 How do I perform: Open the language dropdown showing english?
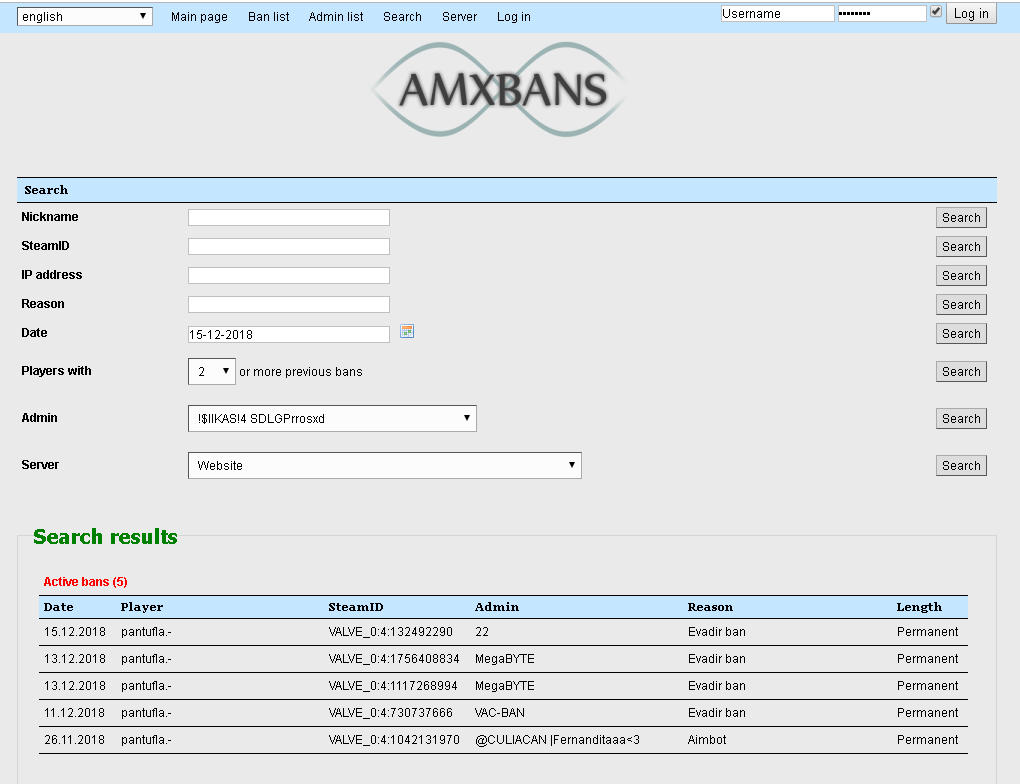tap(85, 16)
